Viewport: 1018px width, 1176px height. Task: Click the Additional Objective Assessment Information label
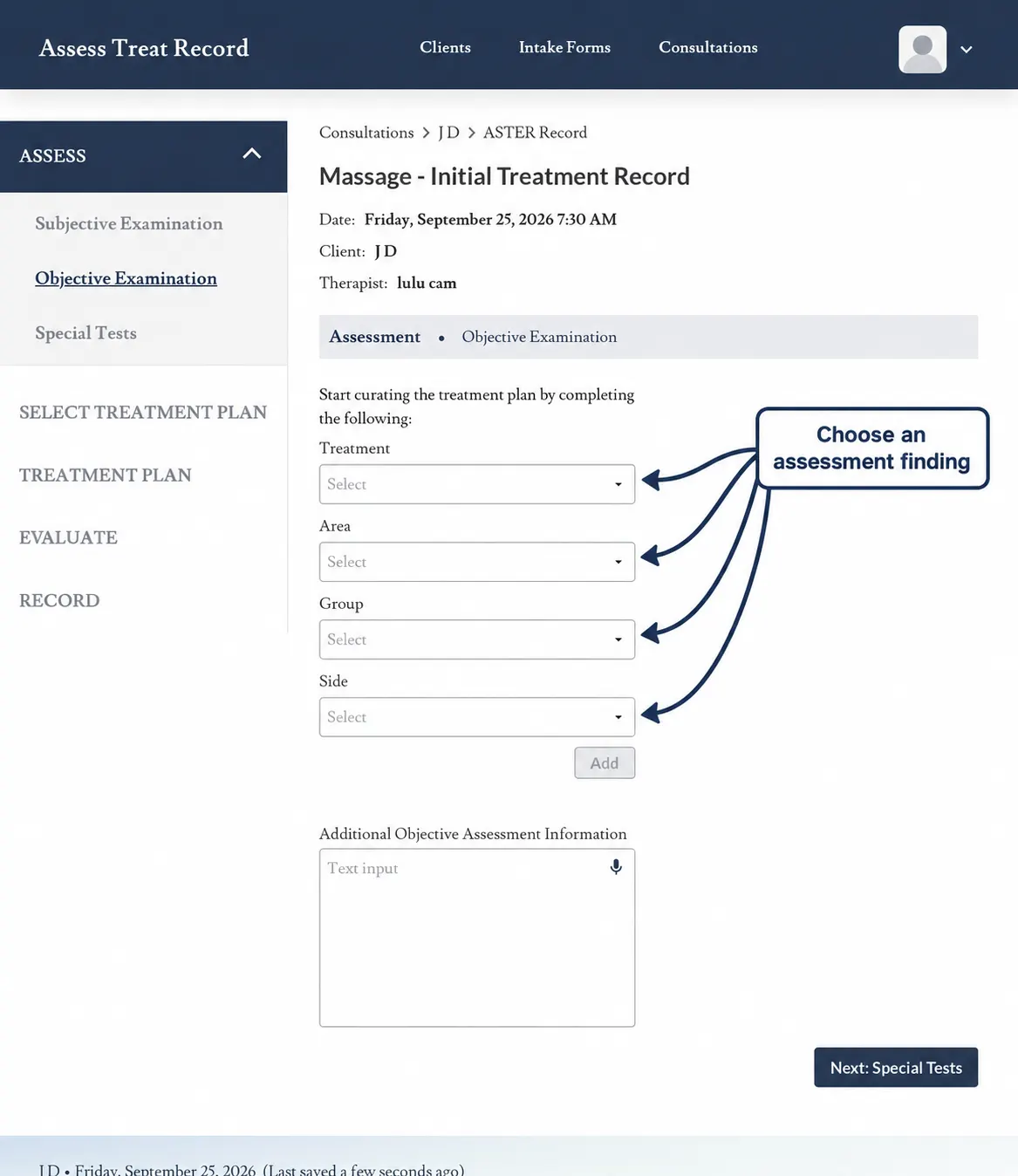click(x=473, y=834)
